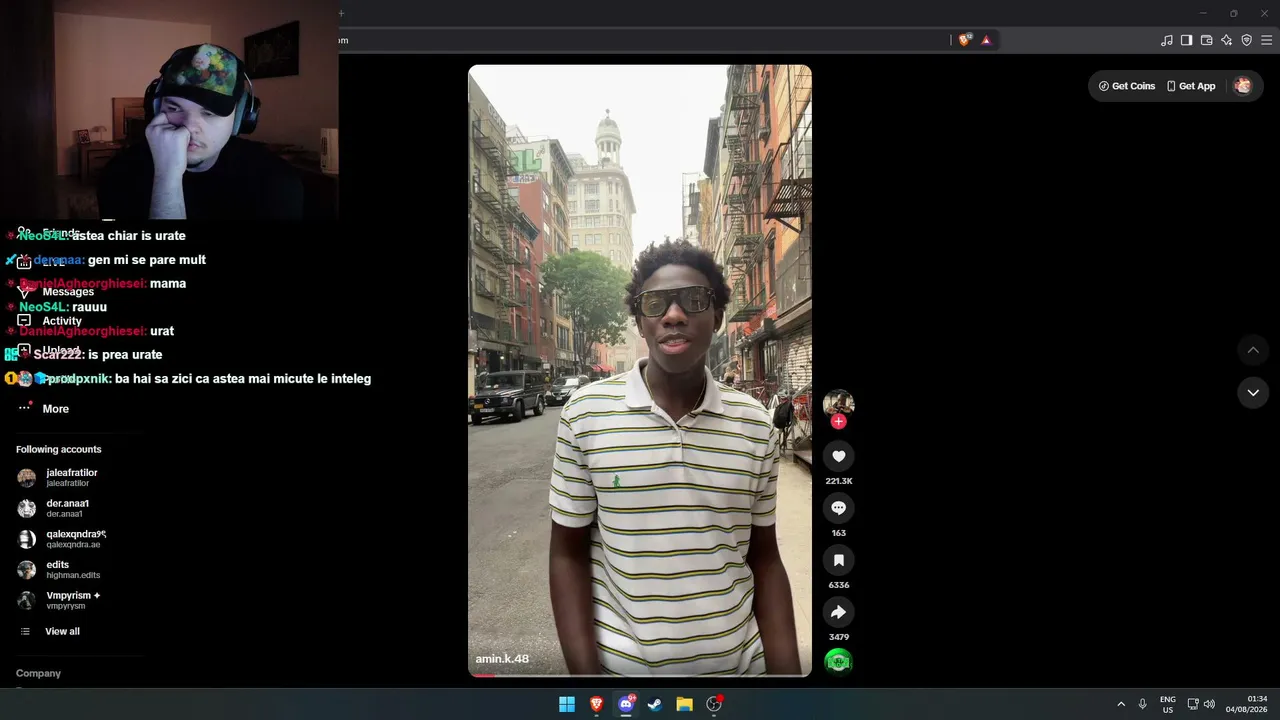Viewport: 1280px width, 720px height.
Task: Open the volume speaker tray icon
Action: pos(1209,704)
